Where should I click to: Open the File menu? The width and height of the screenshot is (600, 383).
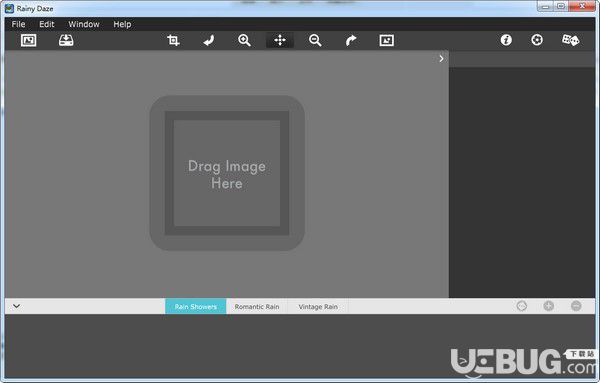click(x=18, y=24)
